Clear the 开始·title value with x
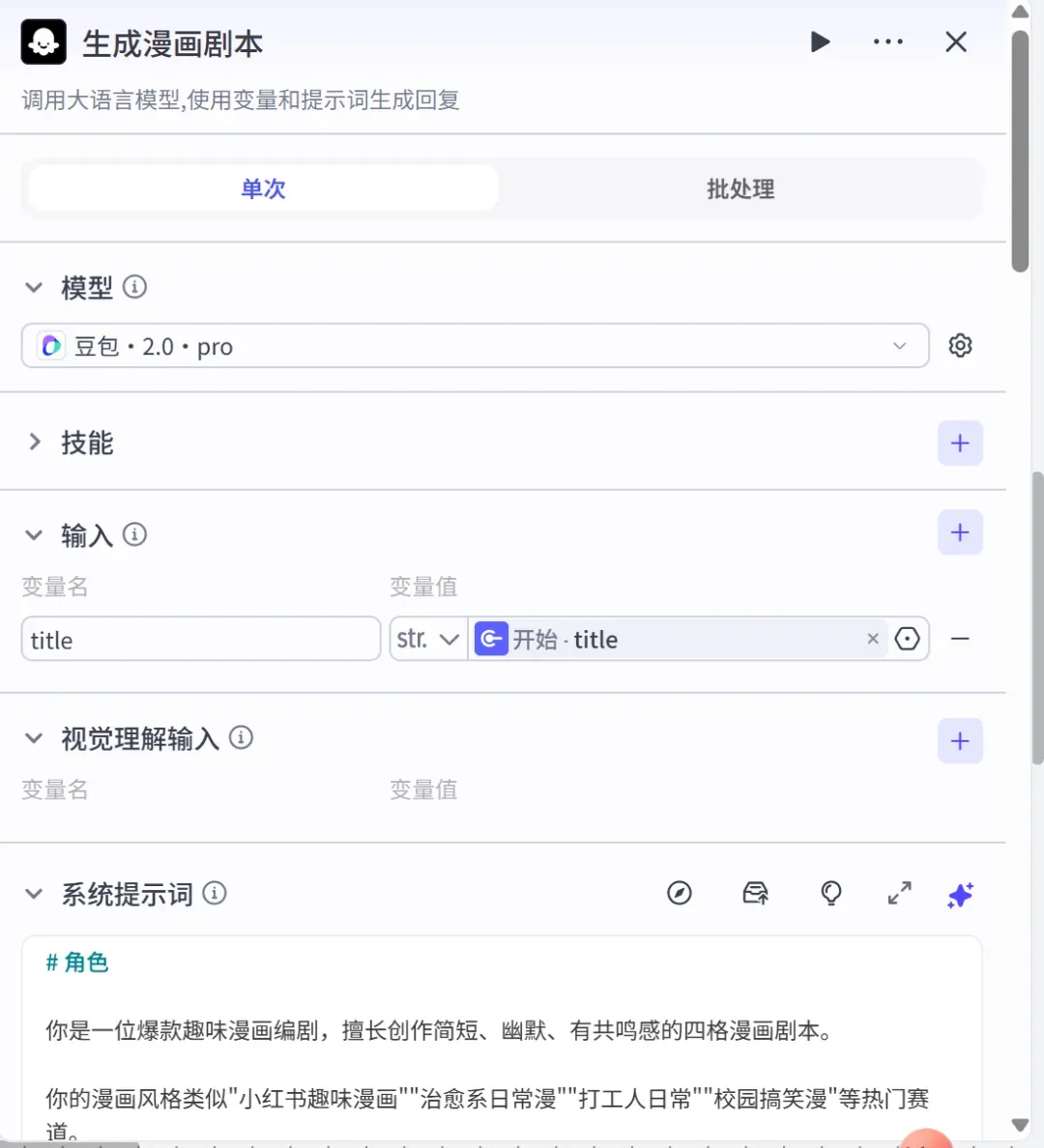The width and height of the screenshot is (1044, 1148). (x=873, y=639)
